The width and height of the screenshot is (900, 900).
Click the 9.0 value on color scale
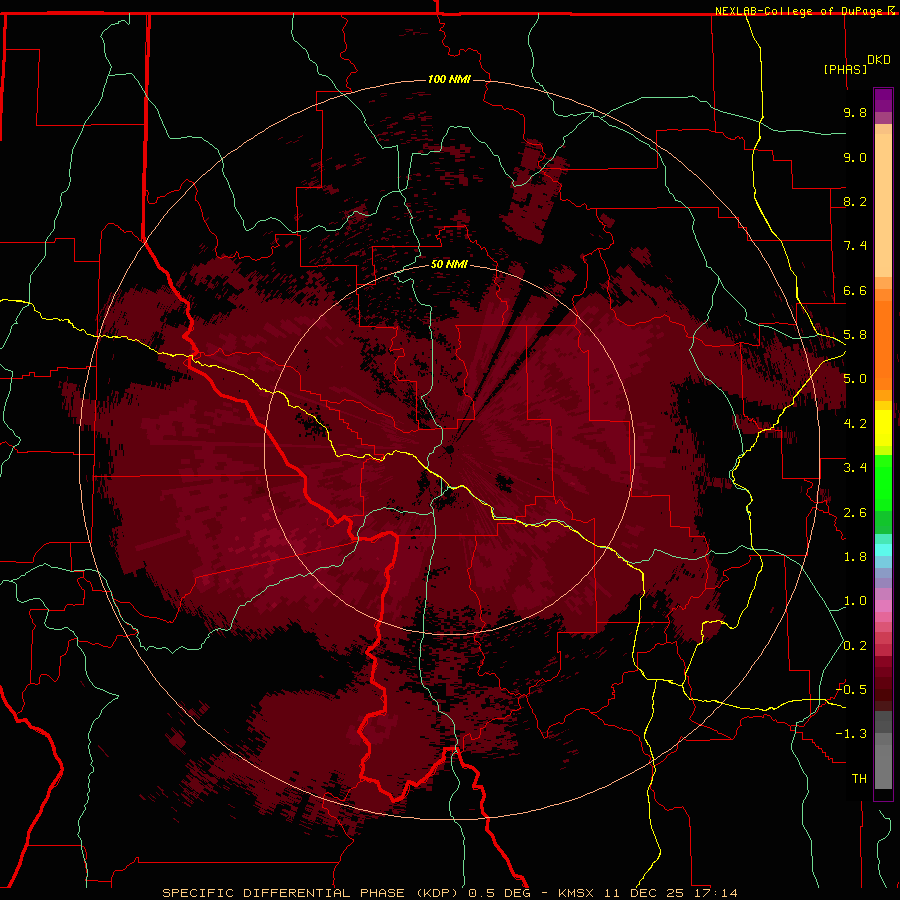(855, 157)
